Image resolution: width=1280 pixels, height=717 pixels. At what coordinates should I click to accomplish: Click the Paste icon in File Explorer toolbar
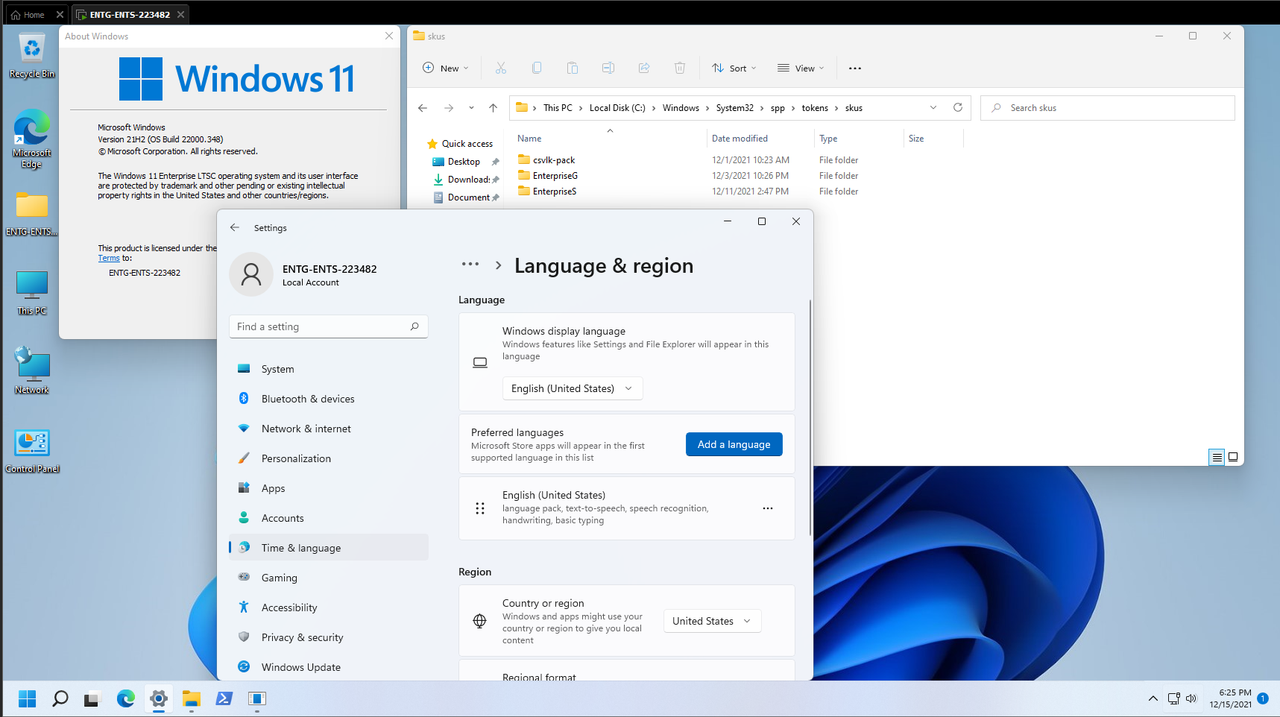(572, 68)
